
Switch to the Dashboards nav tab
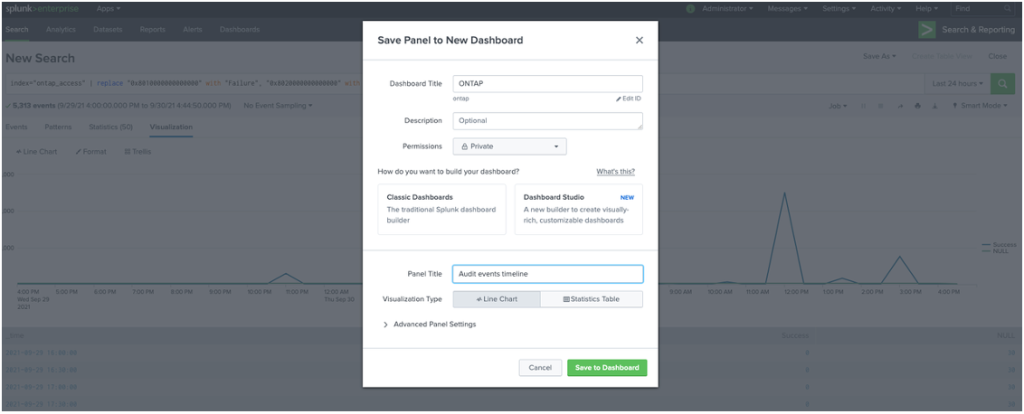click(240, 30)
